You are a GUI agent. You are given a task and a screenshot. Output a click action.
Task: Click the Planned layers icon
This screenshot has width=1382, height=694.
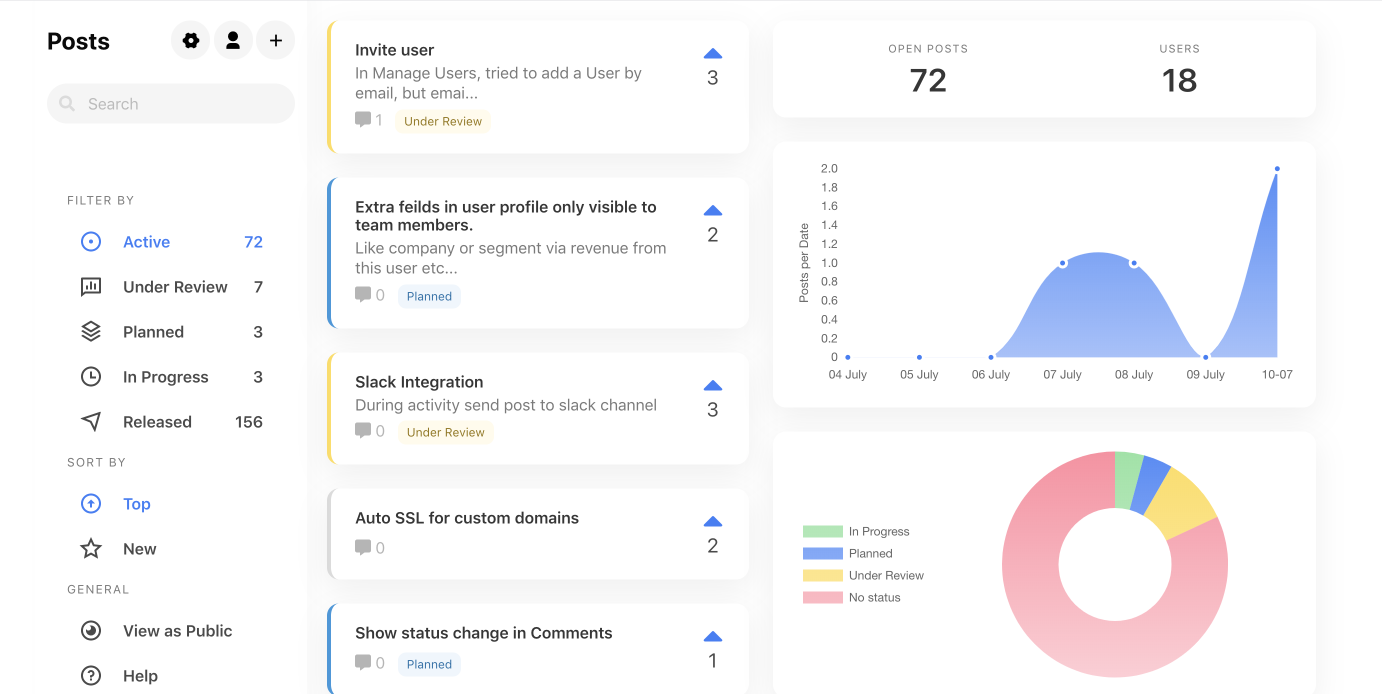[91, 332]
